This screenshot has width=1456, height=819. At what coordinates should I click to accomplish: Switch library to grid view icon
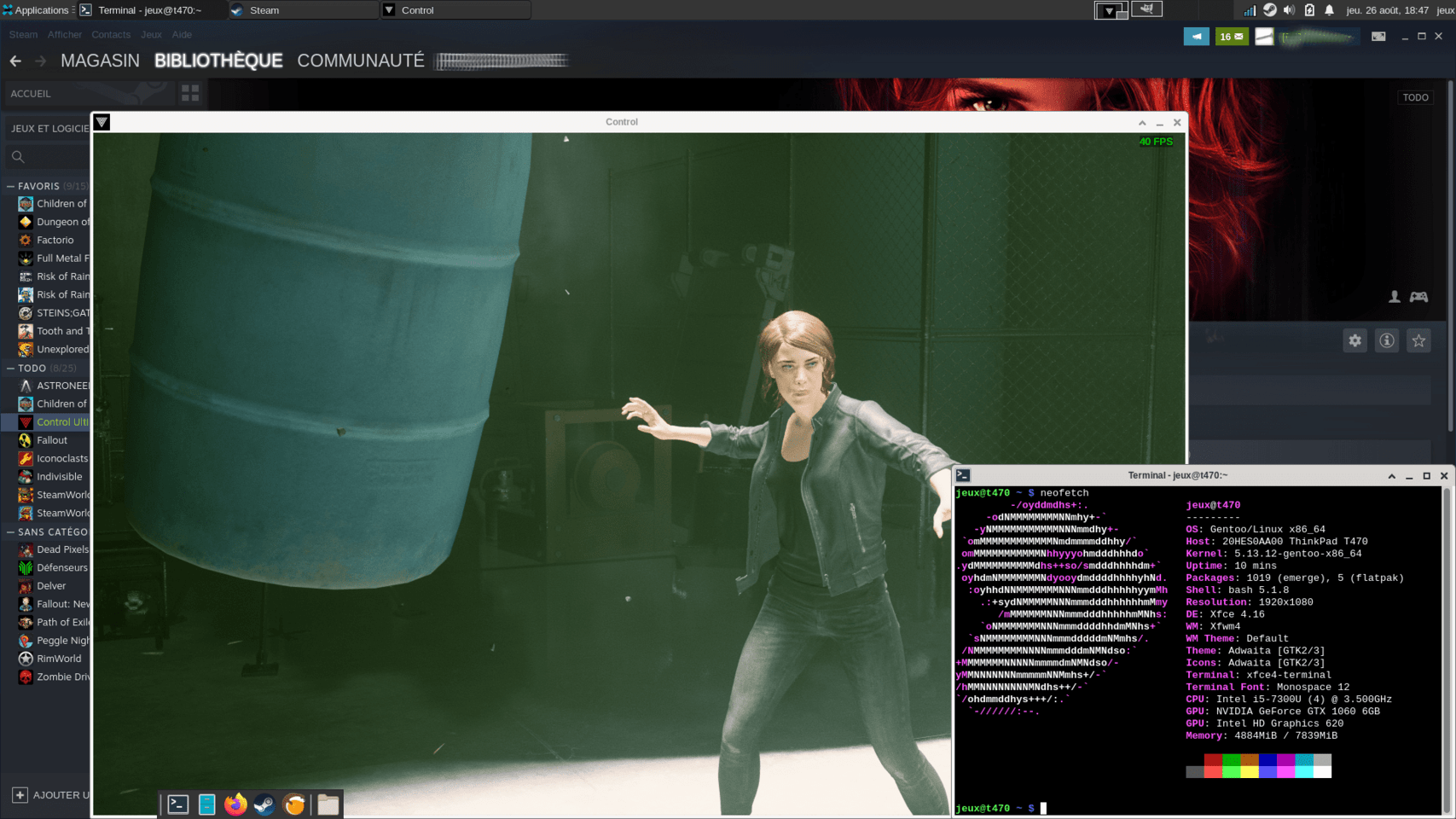[x=190, y=94]
